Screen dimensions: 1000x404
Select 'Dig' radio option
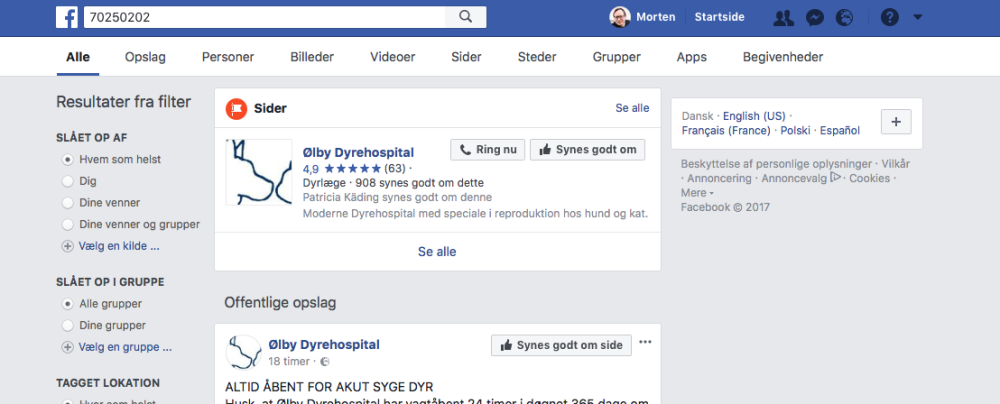[x=68, y=181]
